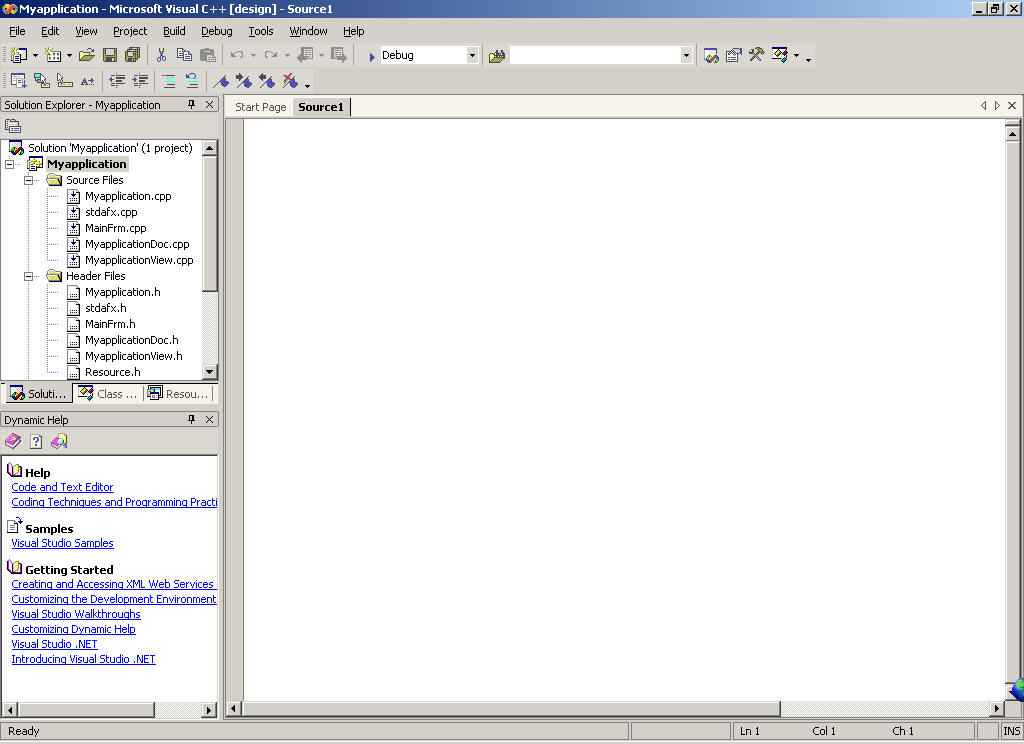This screenshot has height=744, width=1024.
Task: Cut selection with the scissors icon
Action: tap(161, 56)
